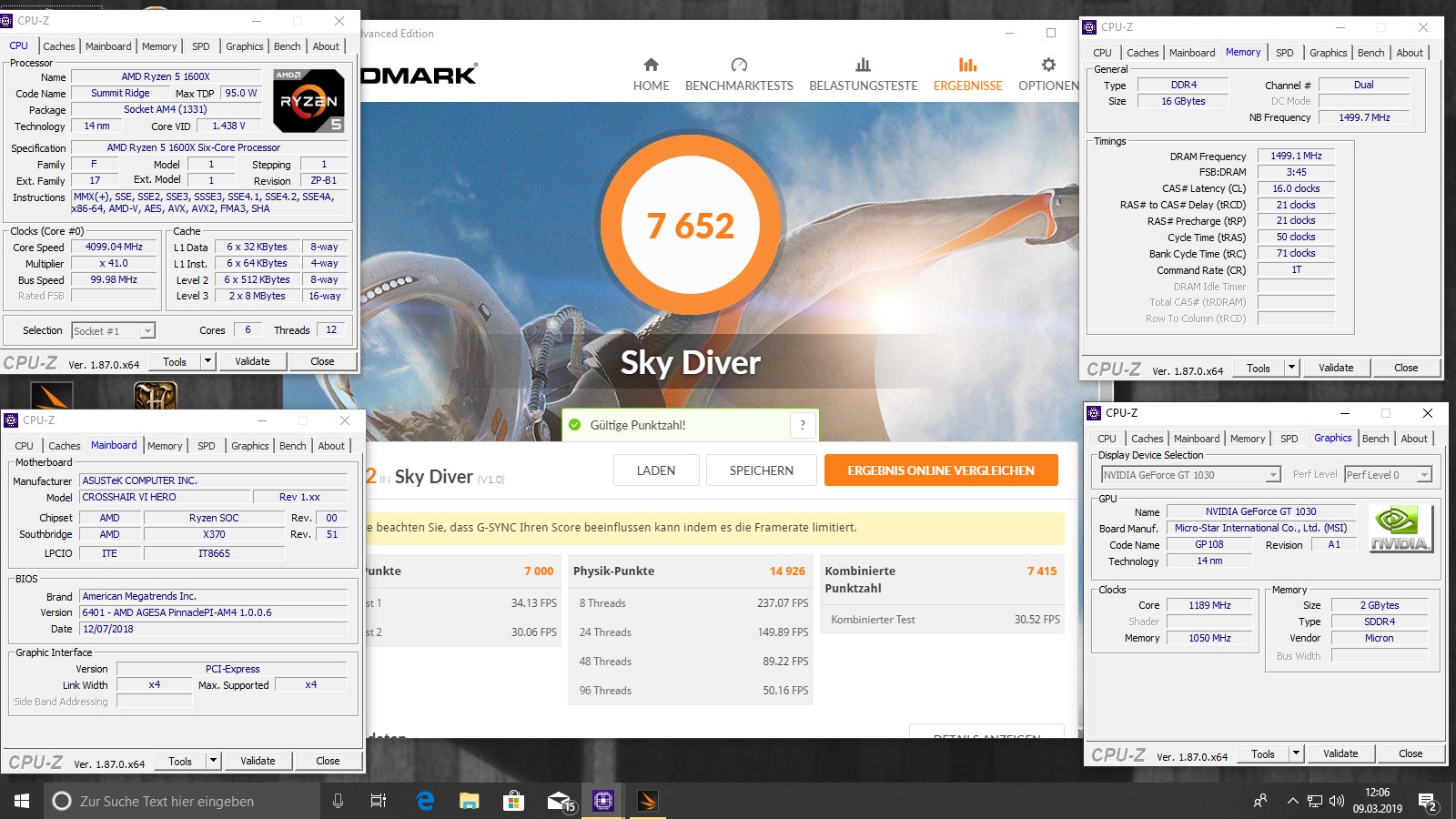Open the Tools dropdown arrow in the Memory window
Screen dimensions: 1456x819
1291,368
